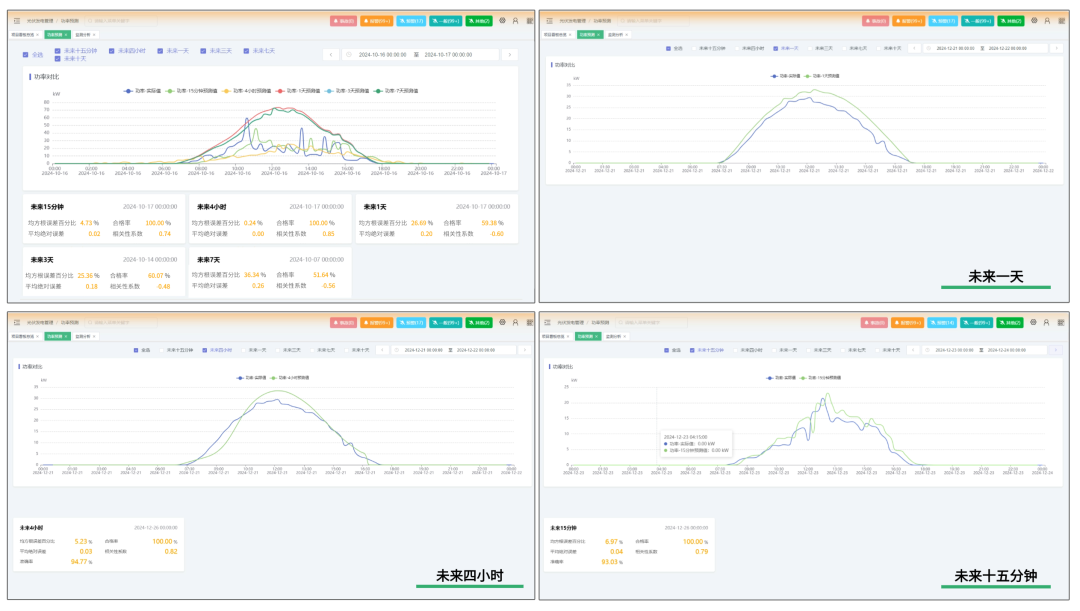Open settings gear icon in 未来四小时 panel
The width and height of the screenshot is (1080, 611).
coord(502,322)
